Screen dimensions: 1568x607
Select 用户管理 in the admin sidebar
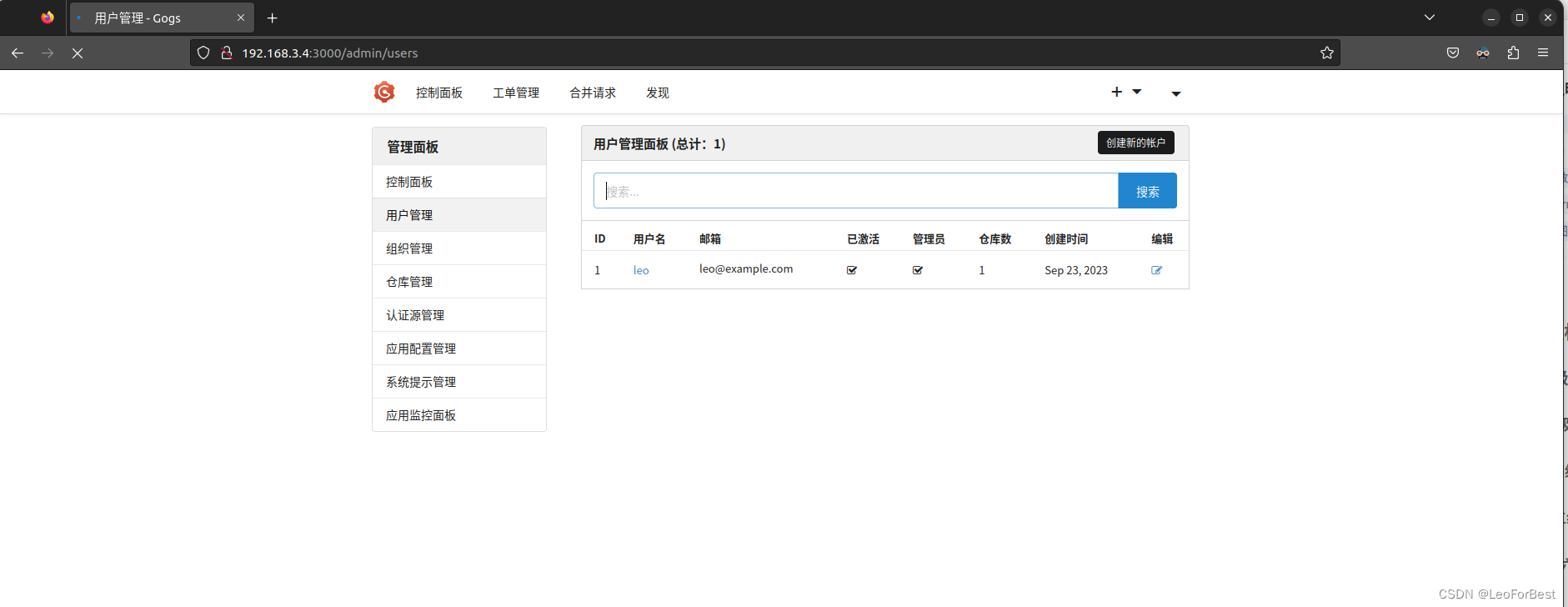pyautogui.click(x=459, y=215)
